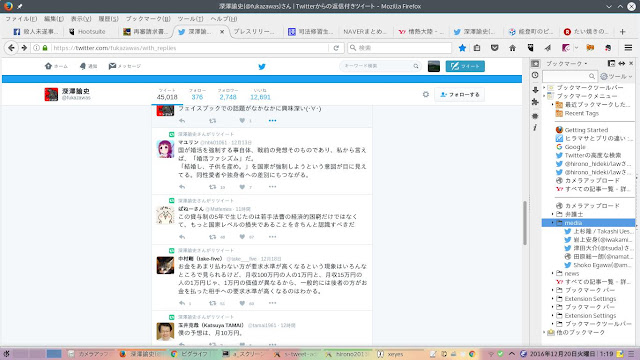Close the bookmarks sidebar panel
640x360 pixels.
(631, 63)
